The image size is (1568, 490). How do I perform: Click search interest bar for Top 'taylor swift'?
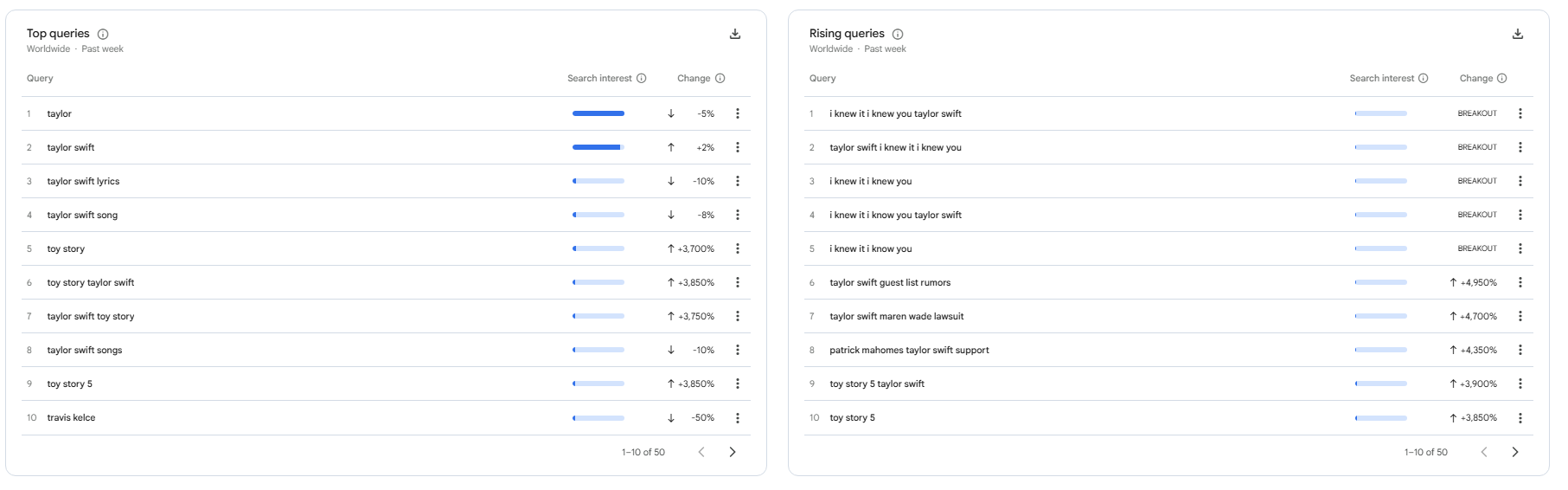598,147
